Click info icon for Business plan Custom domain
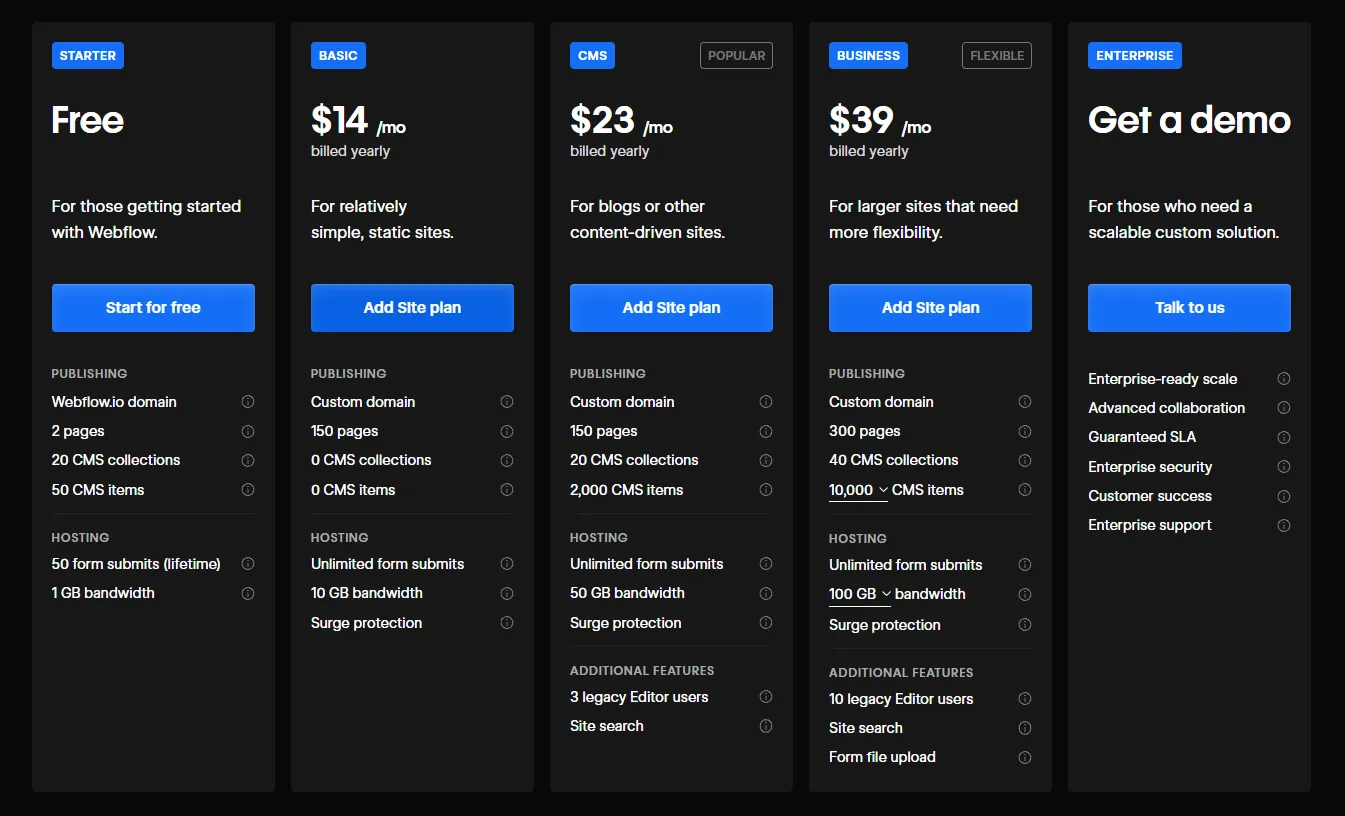Viewport: 1345px width, 816px height. [x=1025, y=402]
